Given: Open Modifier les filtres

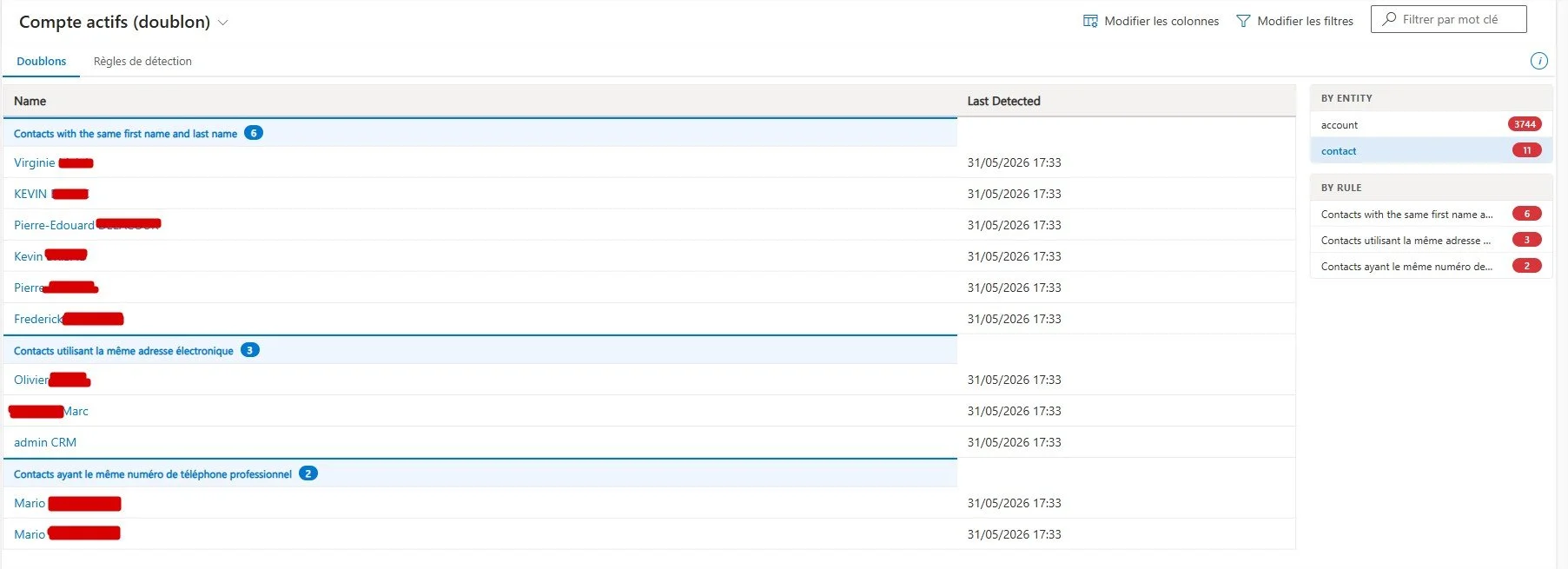Looking at the screenshot, I should click(1294, 21).
